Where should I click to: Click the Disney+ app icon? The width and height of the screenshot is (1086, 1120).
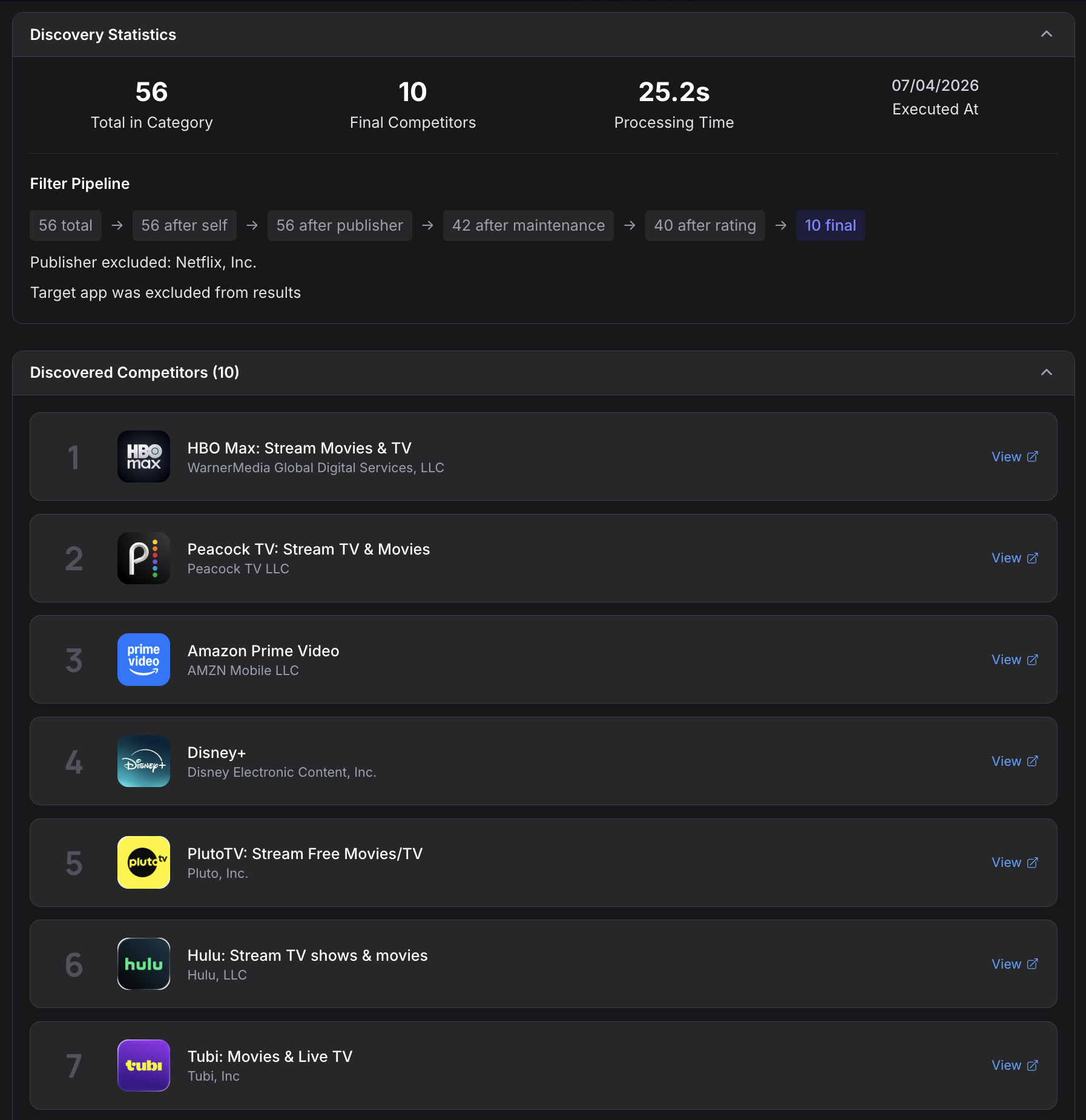(143, 761)
